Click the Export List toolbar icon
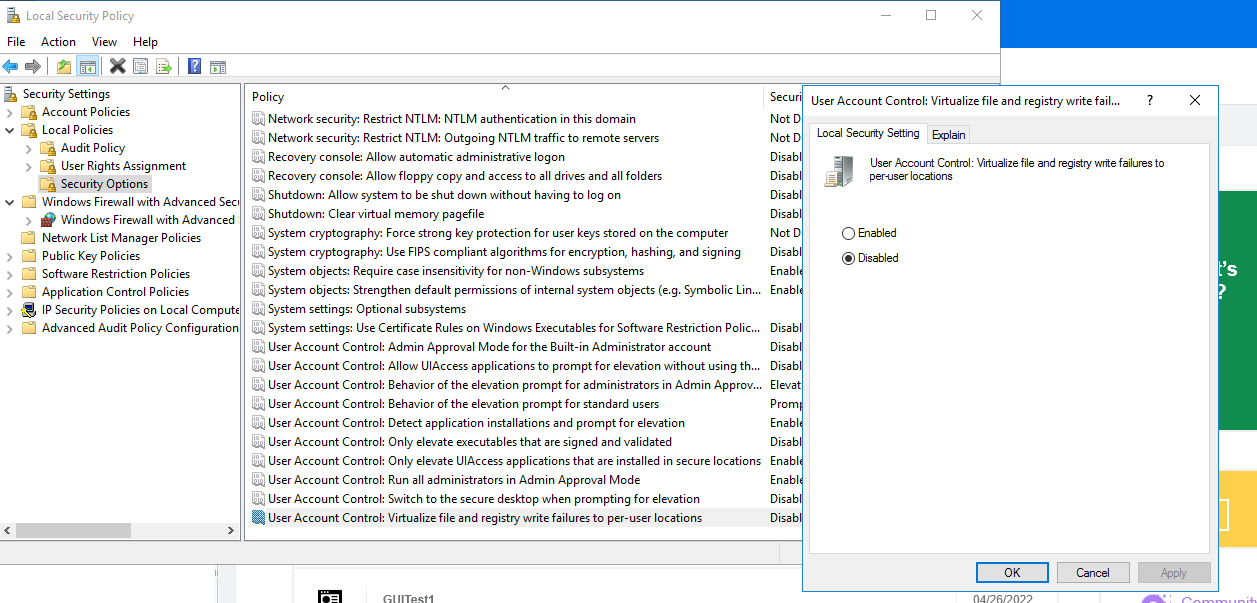The width and height of the screenshot is (1257, 603). [164, 67]
